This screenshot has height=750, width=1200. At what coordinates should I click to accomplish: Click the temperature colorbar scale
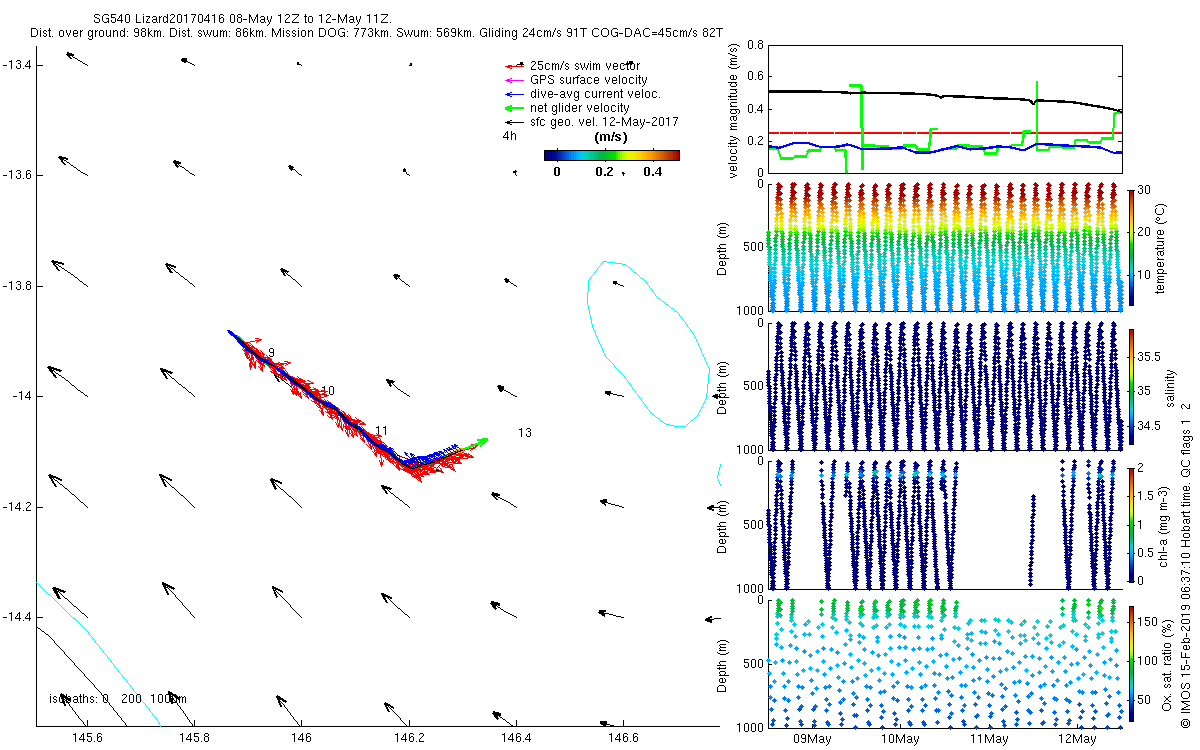(1131, 244)
